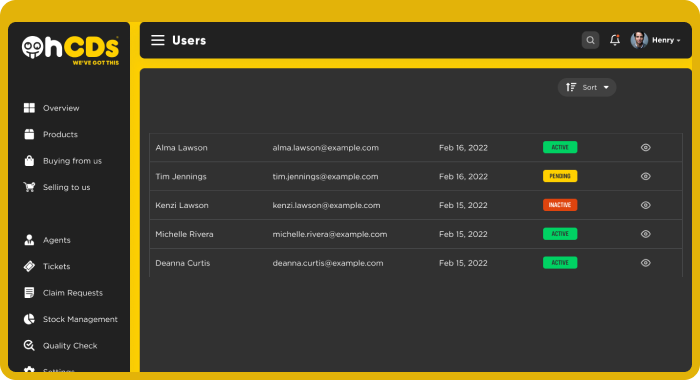The height and width of the screenshot is (380, 700).
Task: Select the name Michelle Rivera
Action: (184, 234)
